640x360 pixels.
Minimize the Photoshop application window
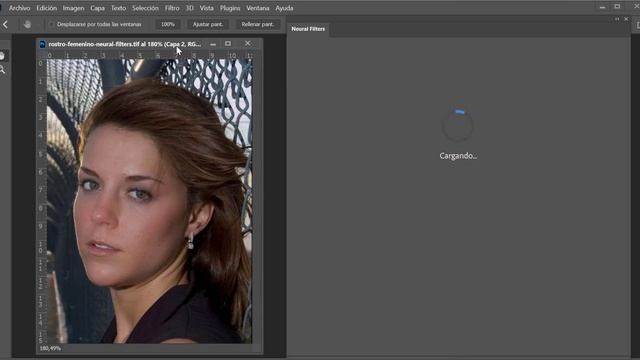point(602,7)
